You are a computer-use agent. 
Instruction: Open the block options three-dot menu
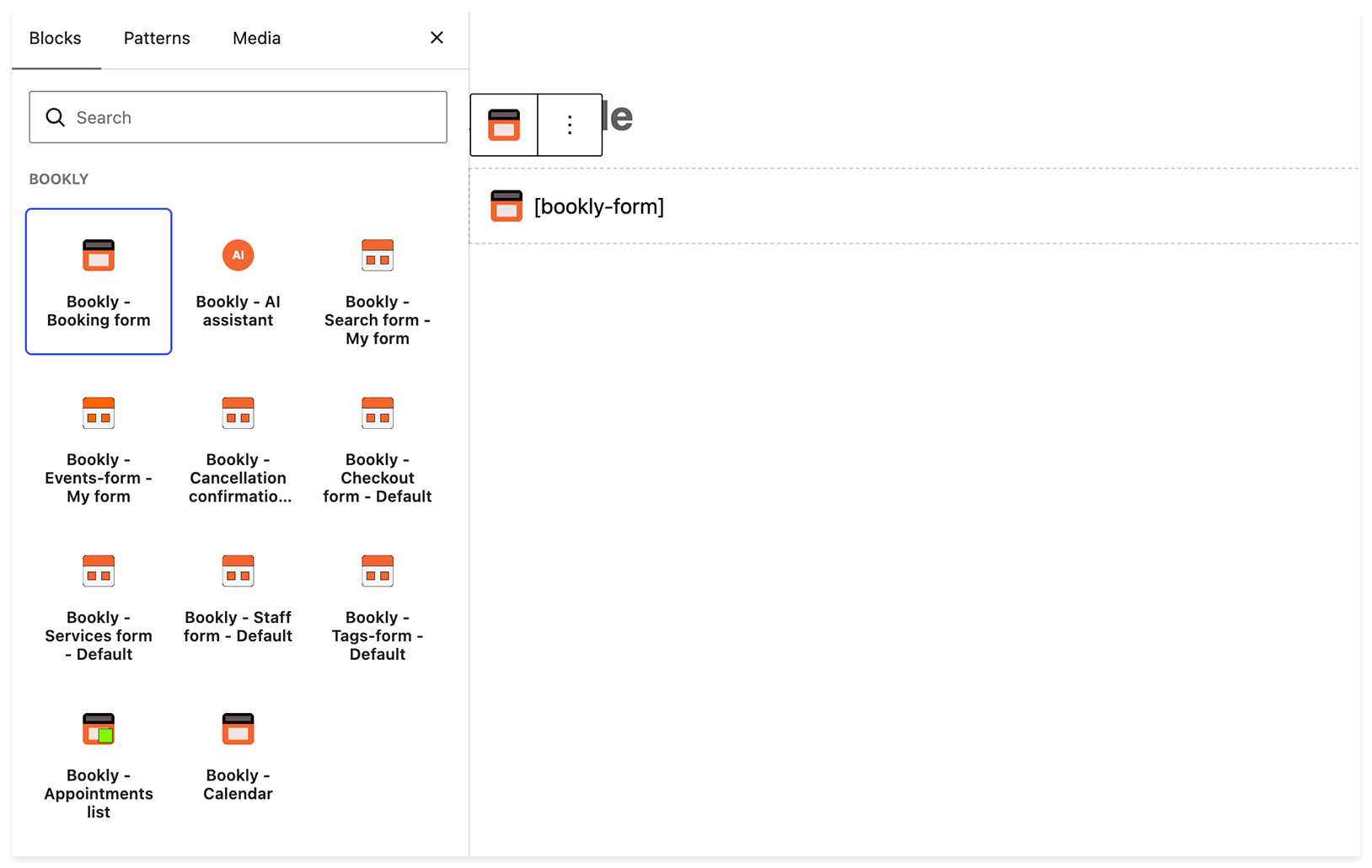click(x=570, y=125)
